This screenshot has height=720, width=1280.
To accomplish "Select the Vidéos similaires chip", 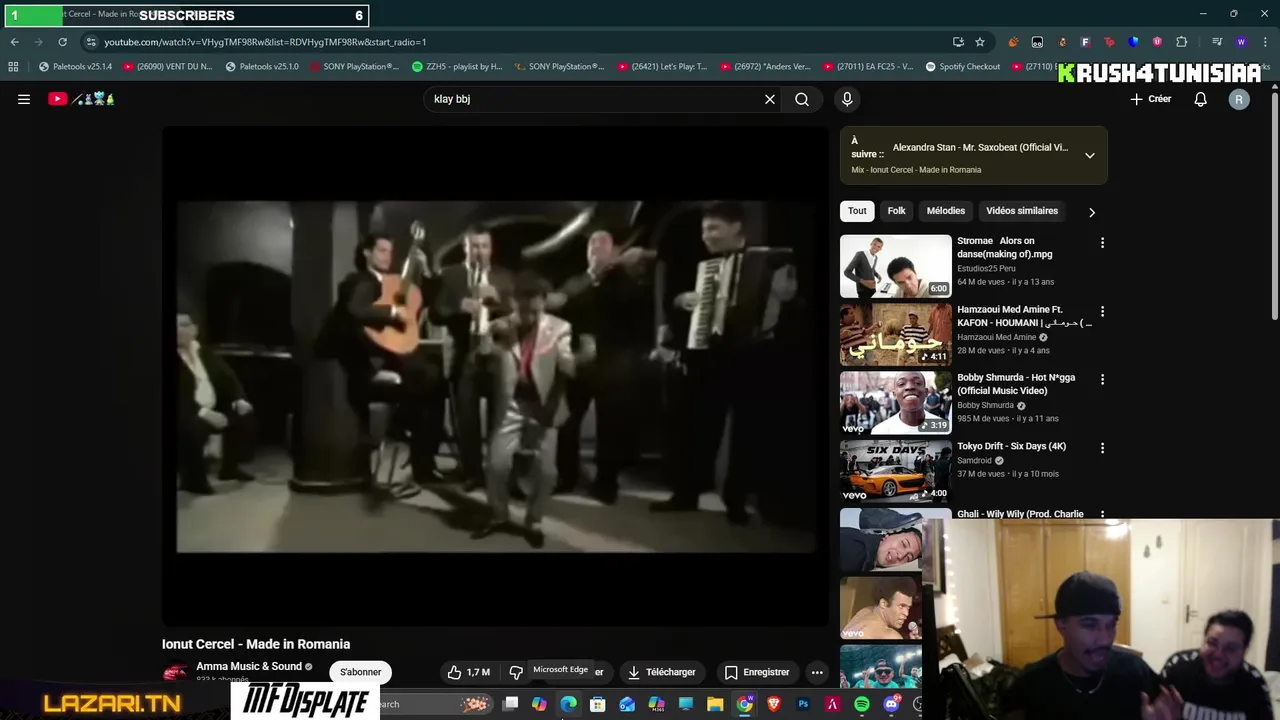I will (x=1022, y=211).
